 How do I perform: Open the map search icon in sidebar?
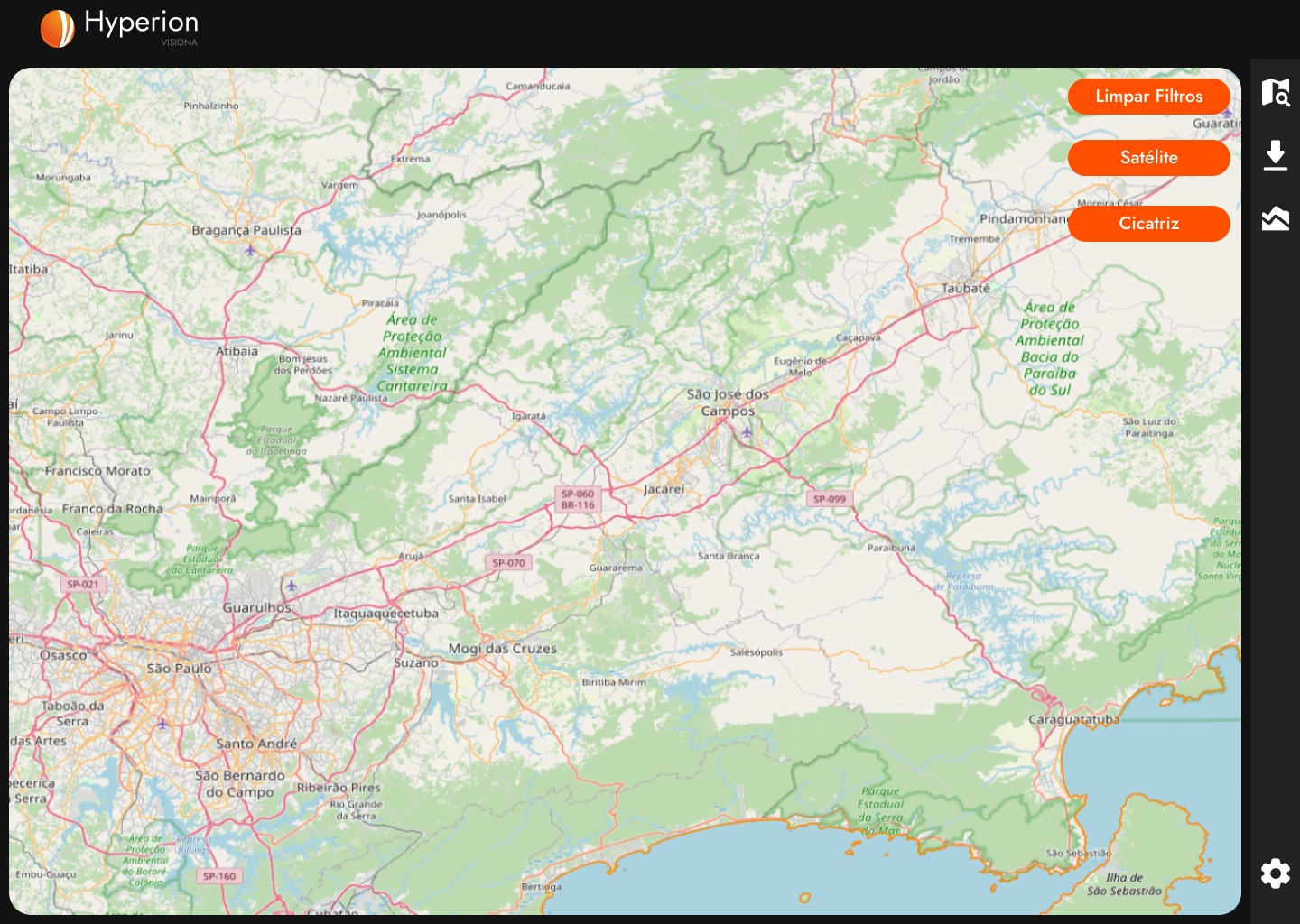[1275, 92]
